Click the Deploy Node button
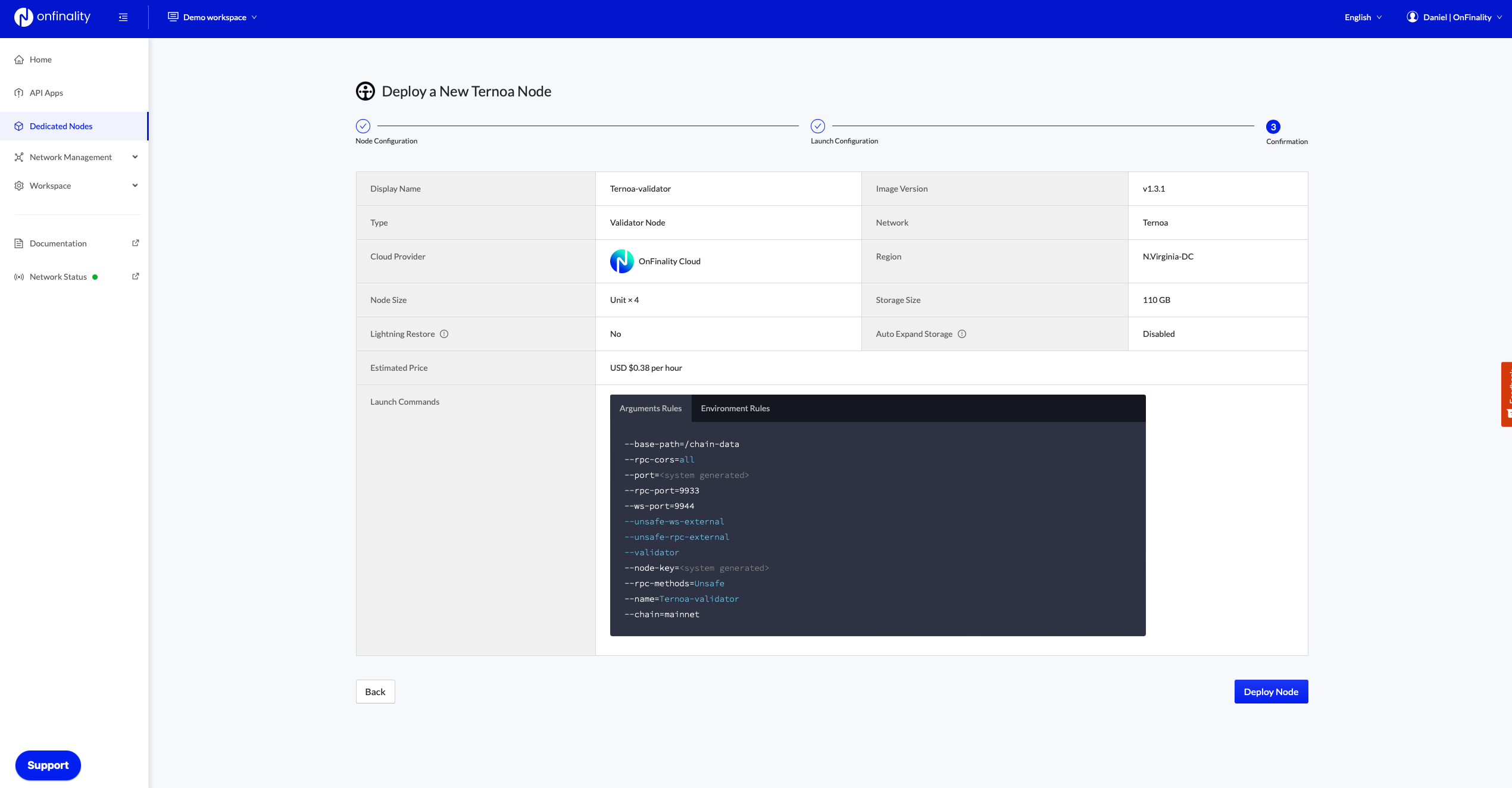This screenshot has height=788, width=1512. [x=1271, y=692]
